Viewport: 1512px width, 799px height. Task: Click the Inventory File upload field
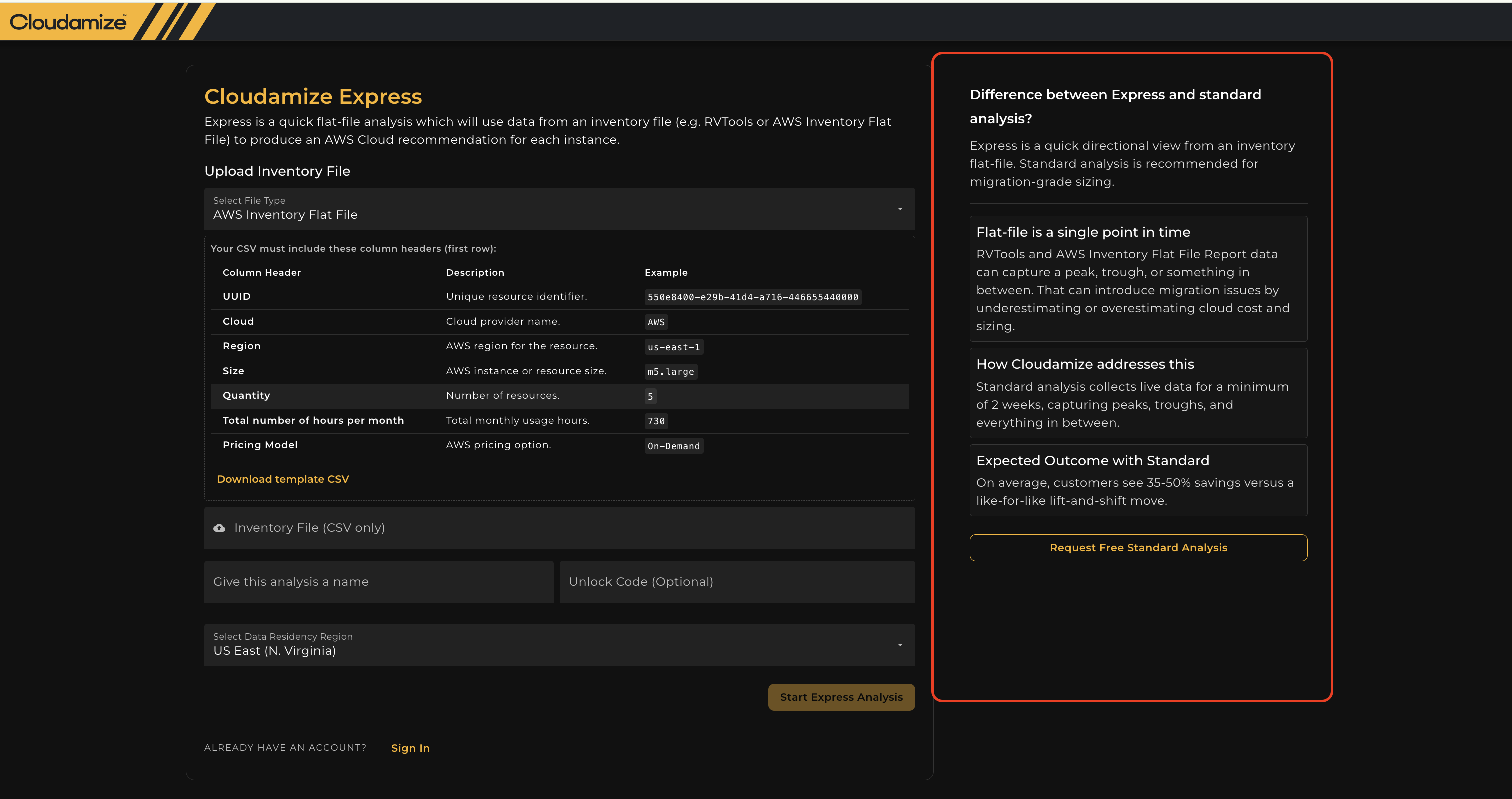click(x=559, y=528)
